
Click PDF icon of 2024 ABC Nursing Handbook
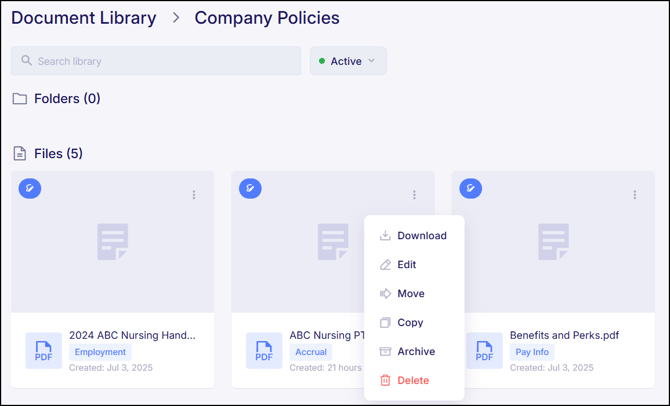click(44, 351)
